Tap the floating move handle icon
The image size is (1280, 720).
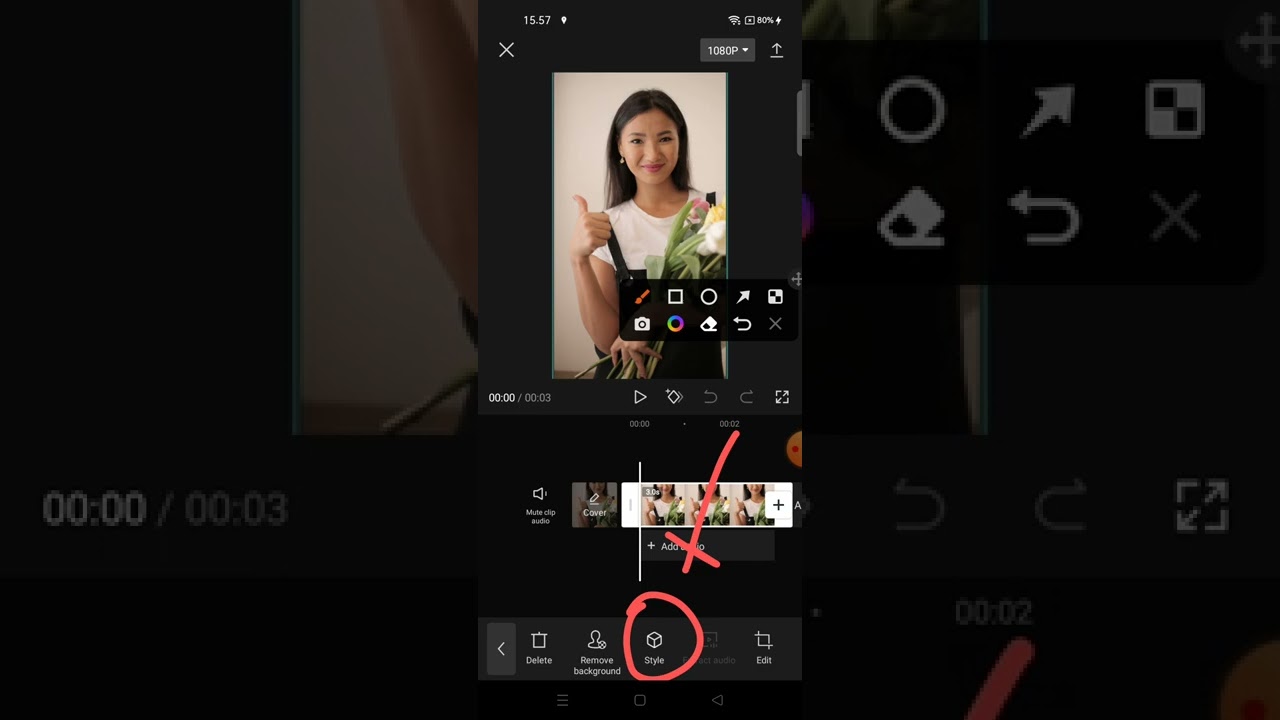[x=796, y=279]
